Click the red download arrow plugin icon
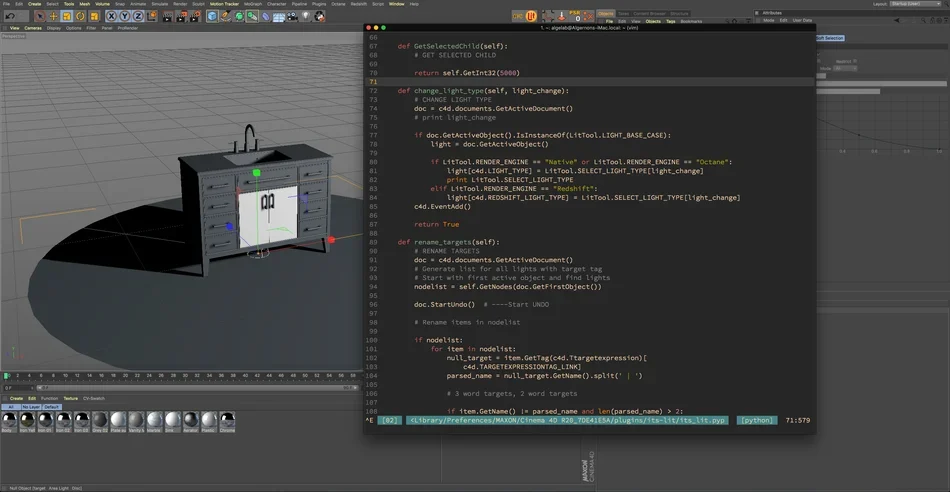 pyautogui.click(x=561, y=16)
